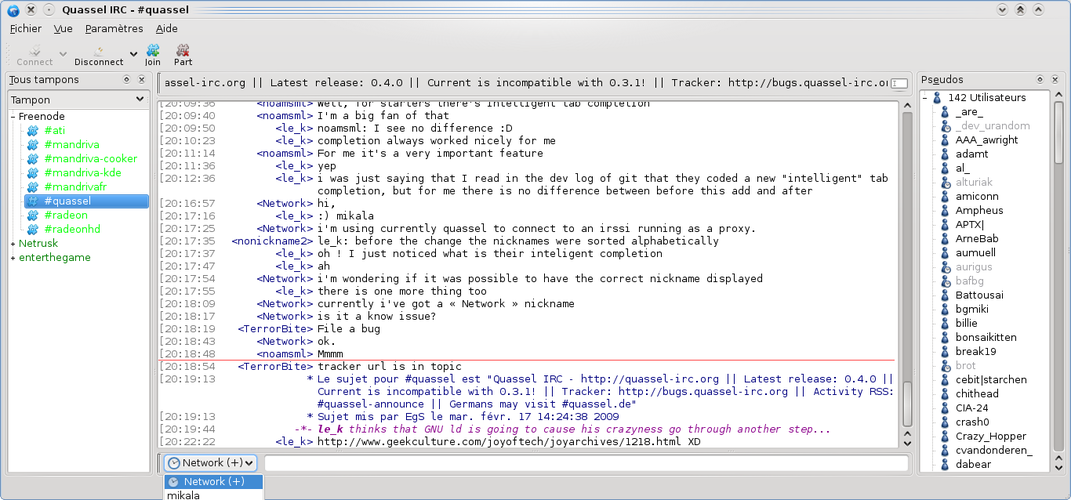
Task: Select user _are_ in nick list
Action: click(x=969, y=112)
